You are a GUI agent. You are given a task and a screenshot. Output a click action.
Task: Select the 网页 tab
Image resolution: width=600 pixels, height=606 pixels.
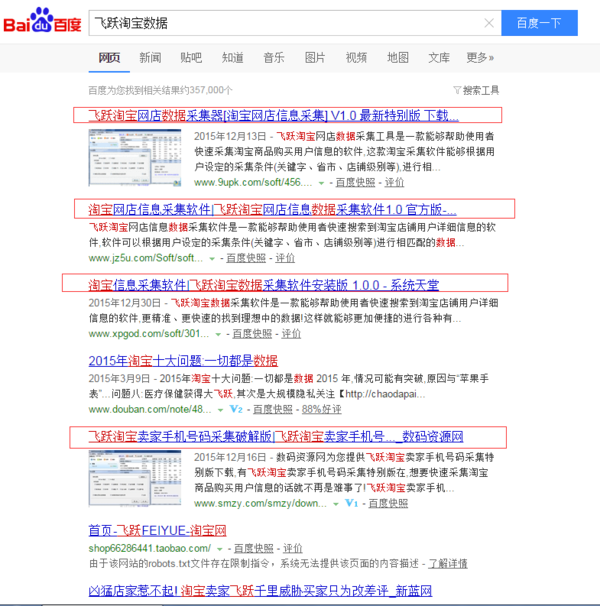(x=109, y=58)
